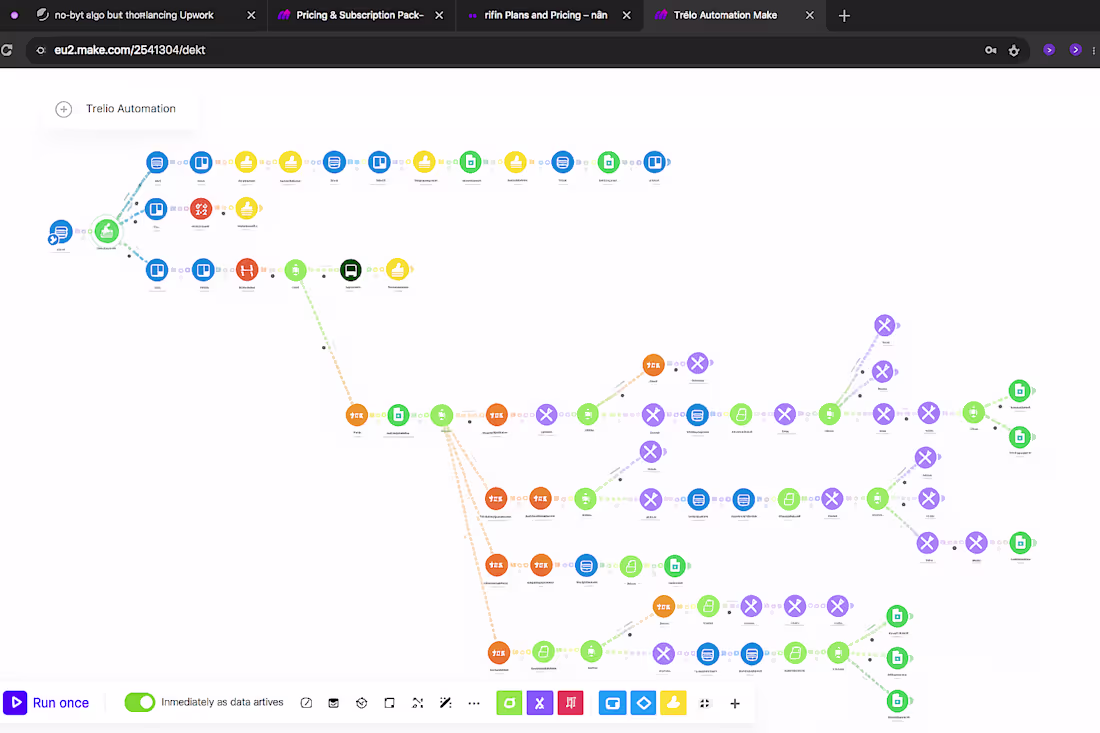The width and height of the screenshot is (1100, 733).
Task: Select the auto-align scenario icon
Action: tap(417, 703)
